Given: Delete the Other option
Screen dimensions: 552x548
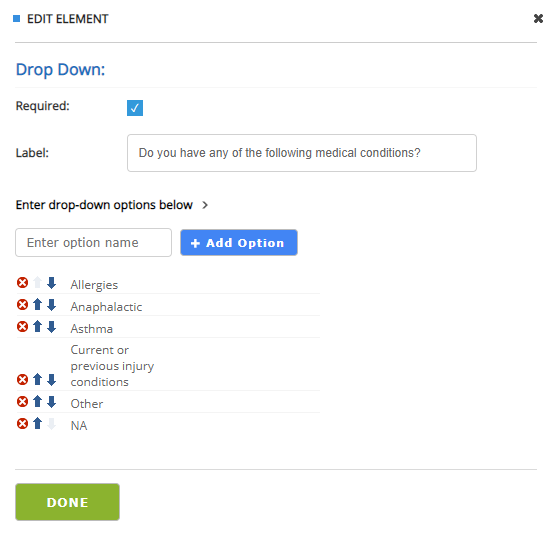Looking at the screenshot, I should (x=23, y=402).
